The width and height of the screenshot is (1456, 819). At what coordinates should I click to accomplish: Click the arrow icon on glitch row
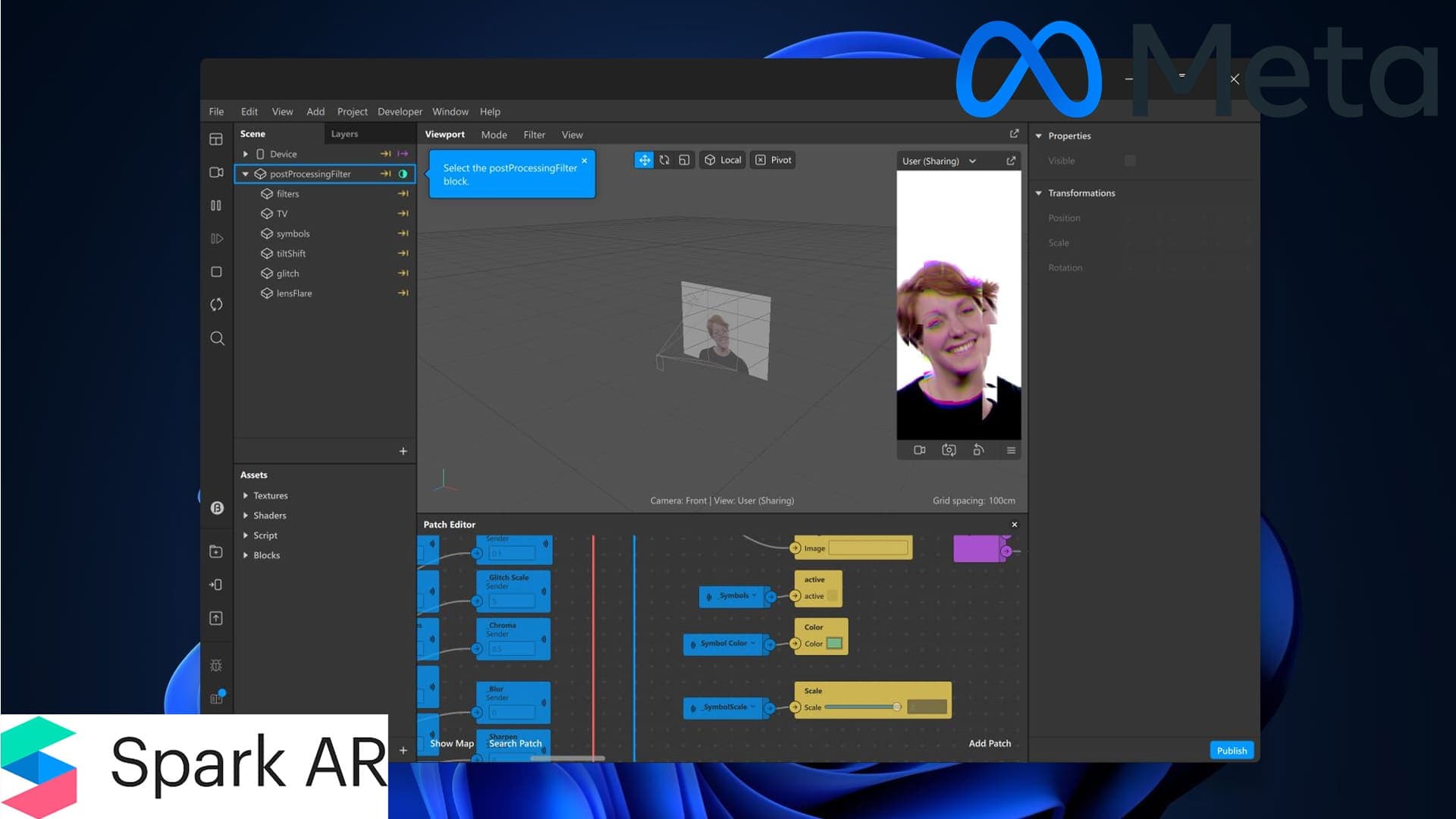(x=403, y=273)
